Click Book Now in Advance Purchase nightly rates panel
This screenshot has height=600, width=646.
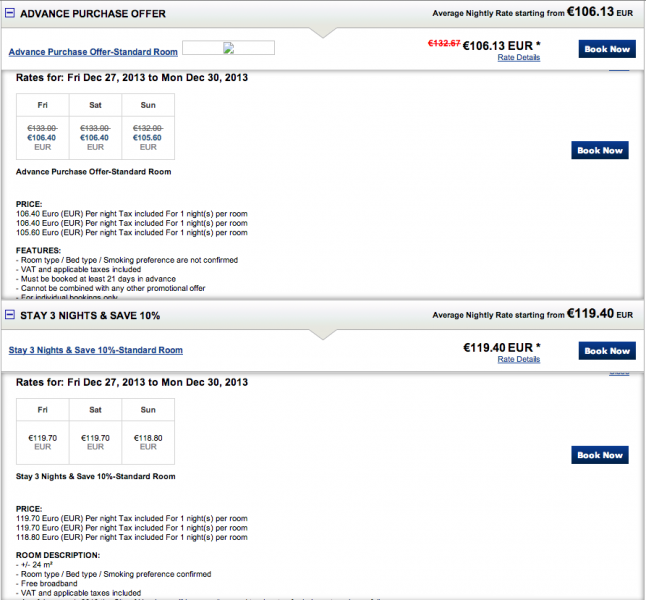tap(599, 150)
